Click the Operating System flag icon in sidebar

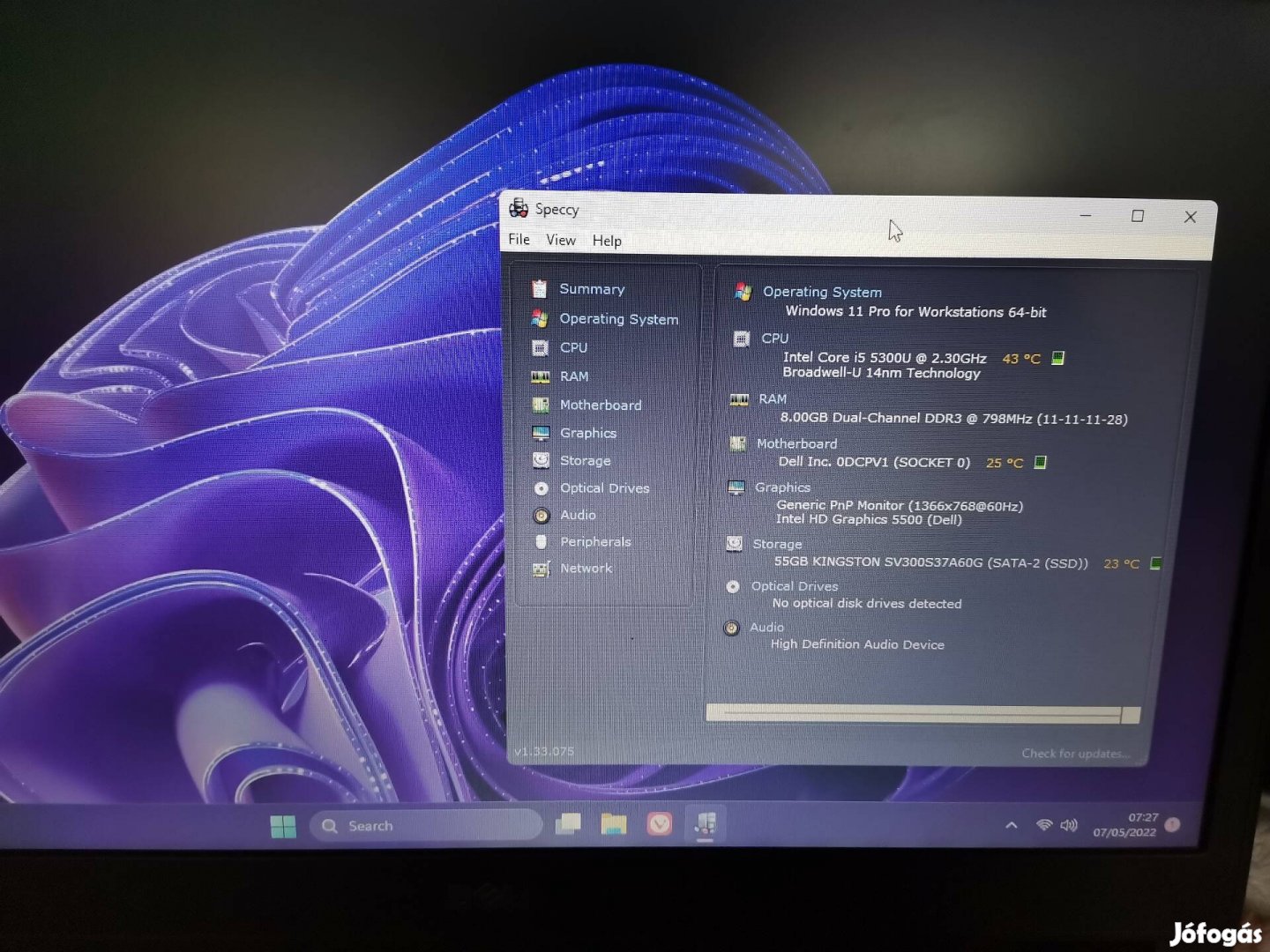pos(540,318)
